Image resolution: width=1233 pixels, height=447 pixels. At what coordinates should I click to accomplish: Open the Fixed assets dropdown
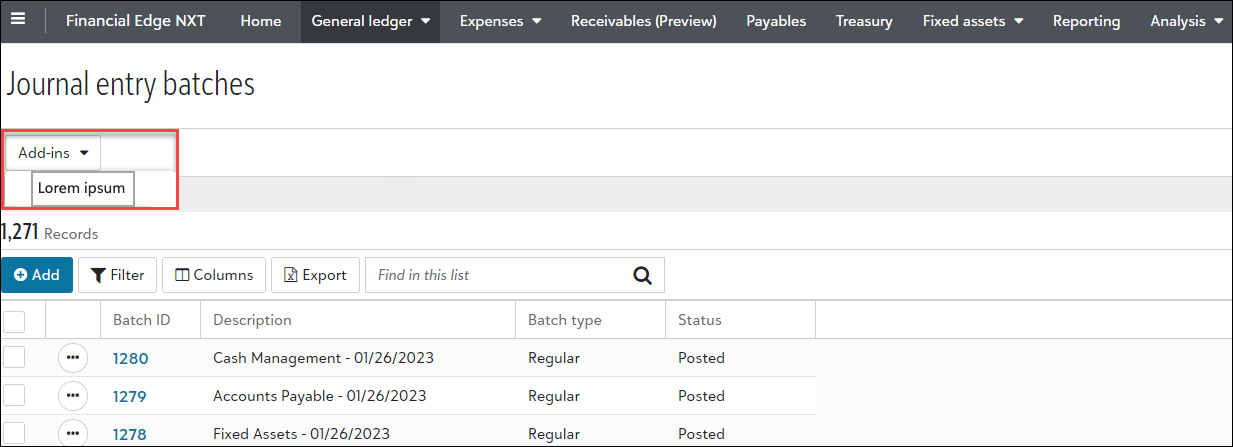click(x=972, y=21)
